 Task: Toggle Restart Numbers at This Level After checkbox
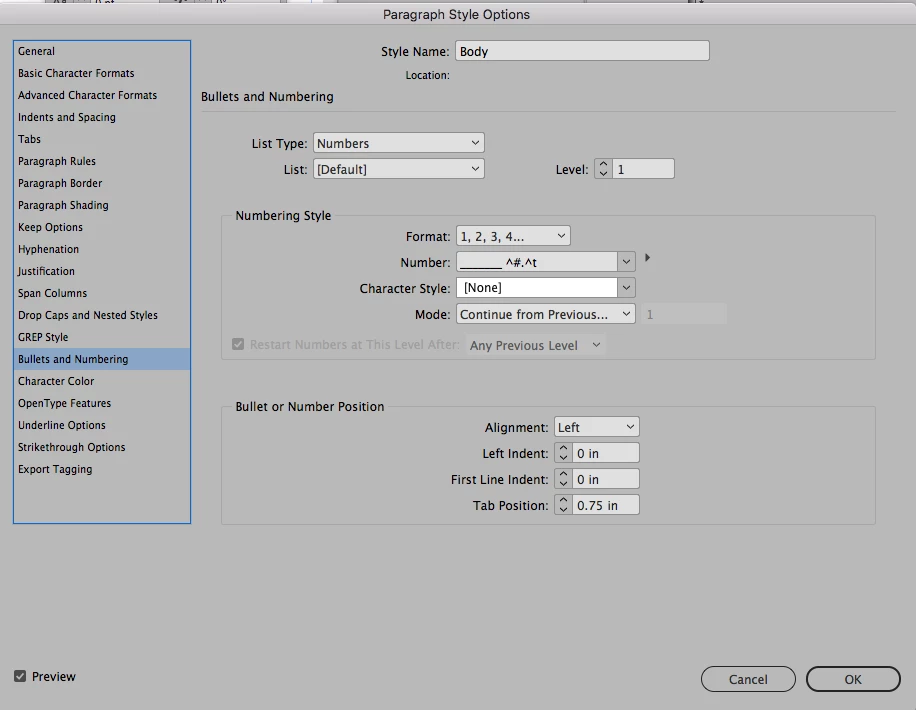[x=238, y=344]
